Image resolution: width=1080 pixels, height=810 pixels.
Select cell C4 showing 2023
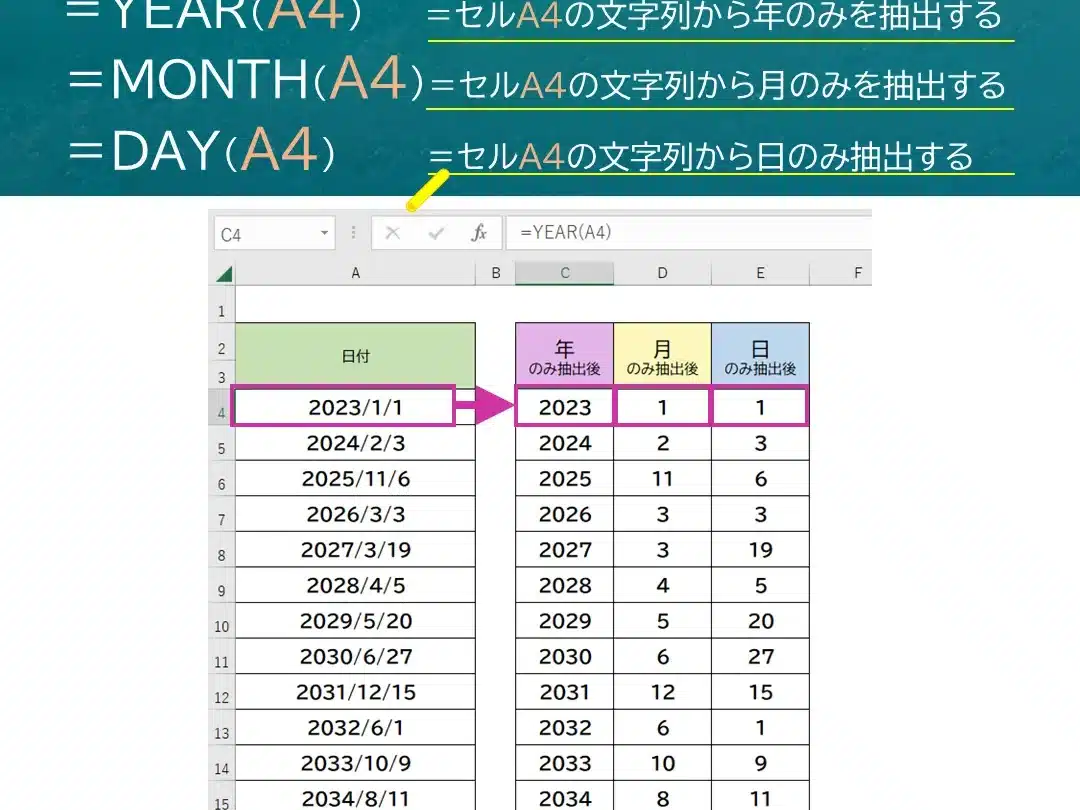coord(565,407)
